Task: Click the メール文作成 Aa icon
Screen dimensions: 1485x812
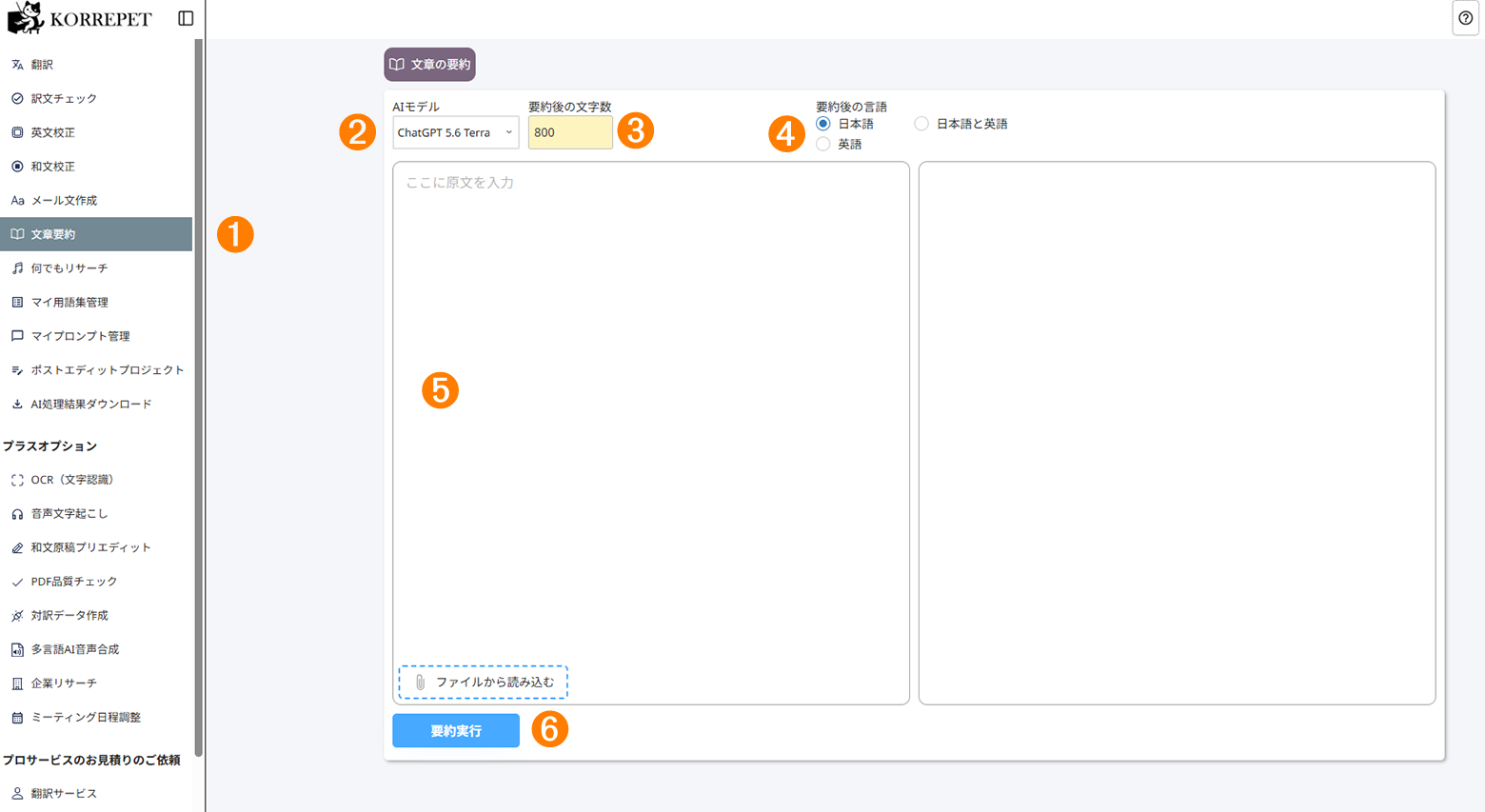Action: 17,201
